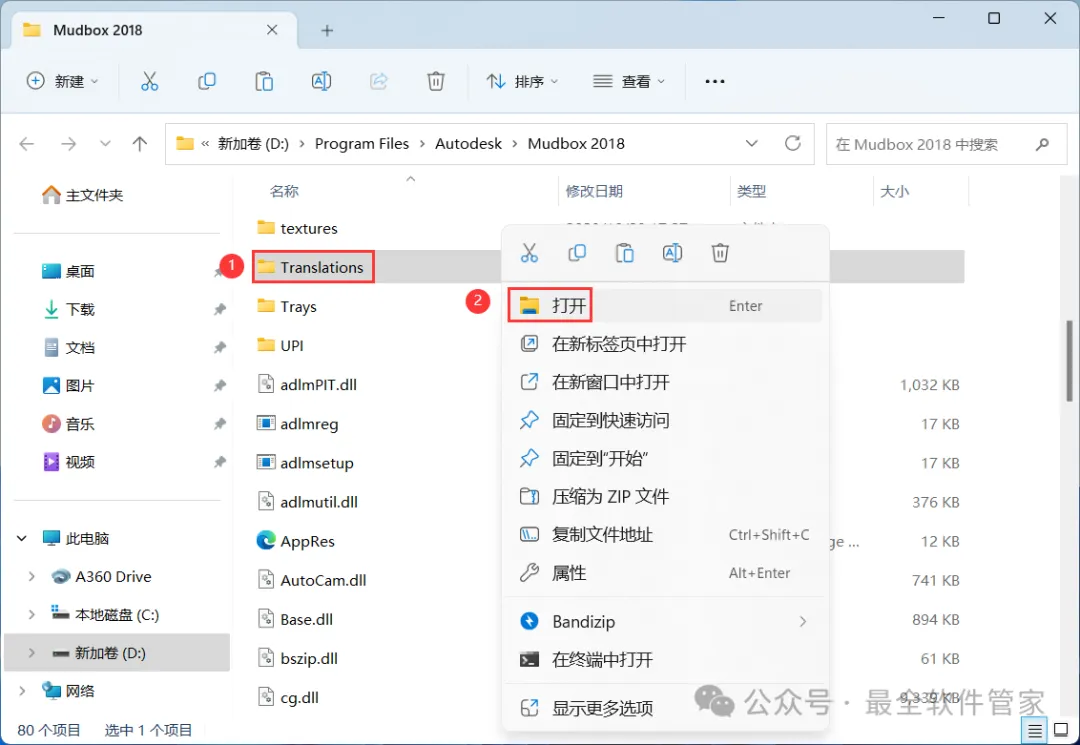This screenshot has height=745, width=1080.
Task: Select the textures folder
Action: [297, 228]
